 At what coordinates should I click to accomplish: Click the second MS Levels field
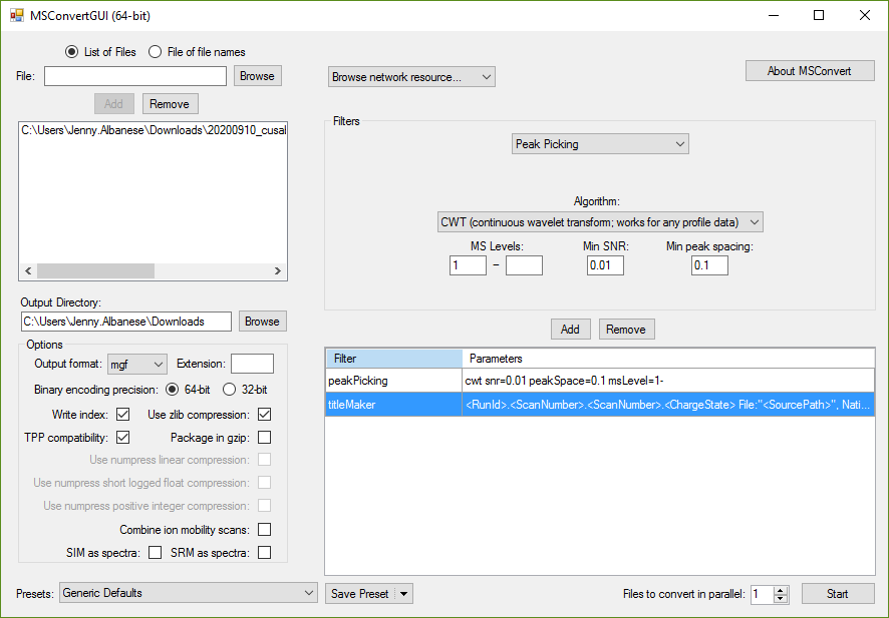click(x=524, y=265)
